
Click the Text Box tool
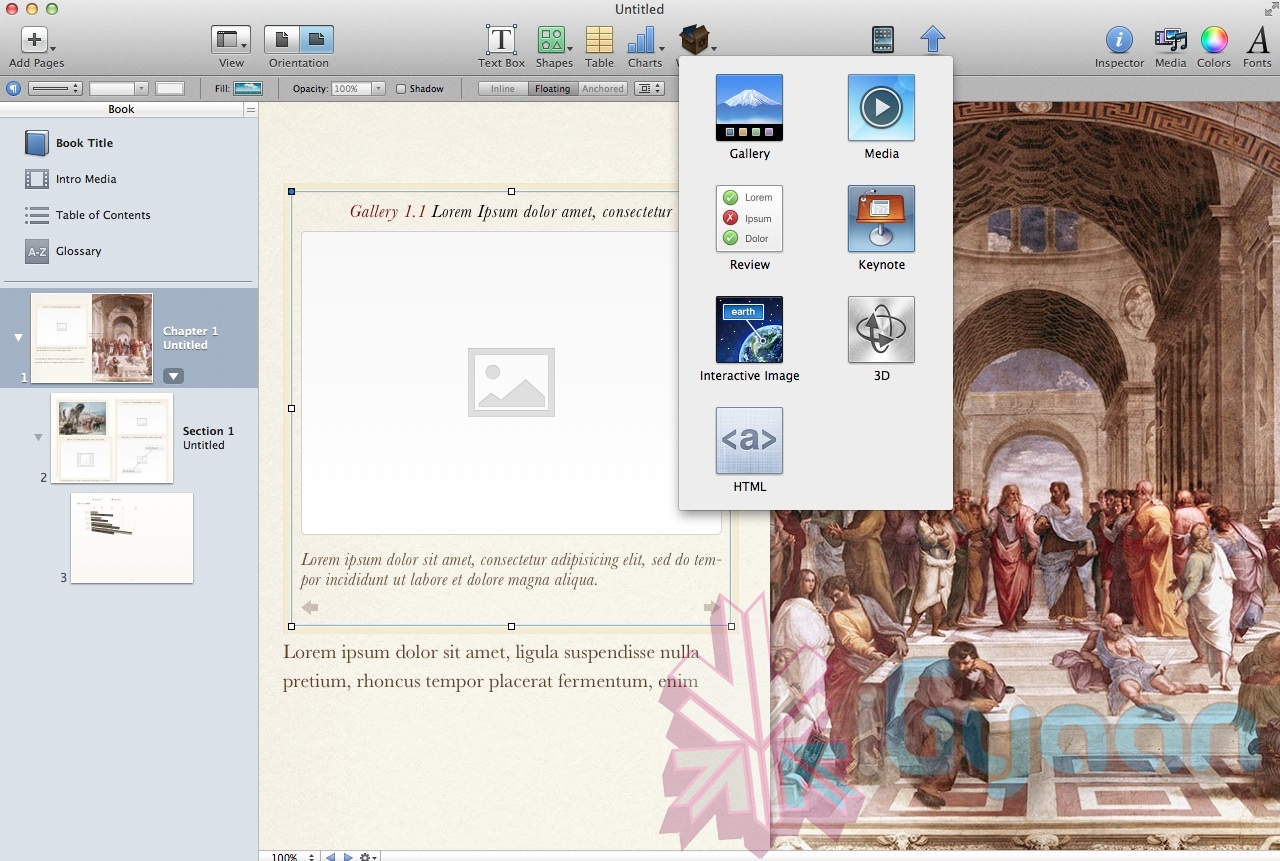point(501,41)
